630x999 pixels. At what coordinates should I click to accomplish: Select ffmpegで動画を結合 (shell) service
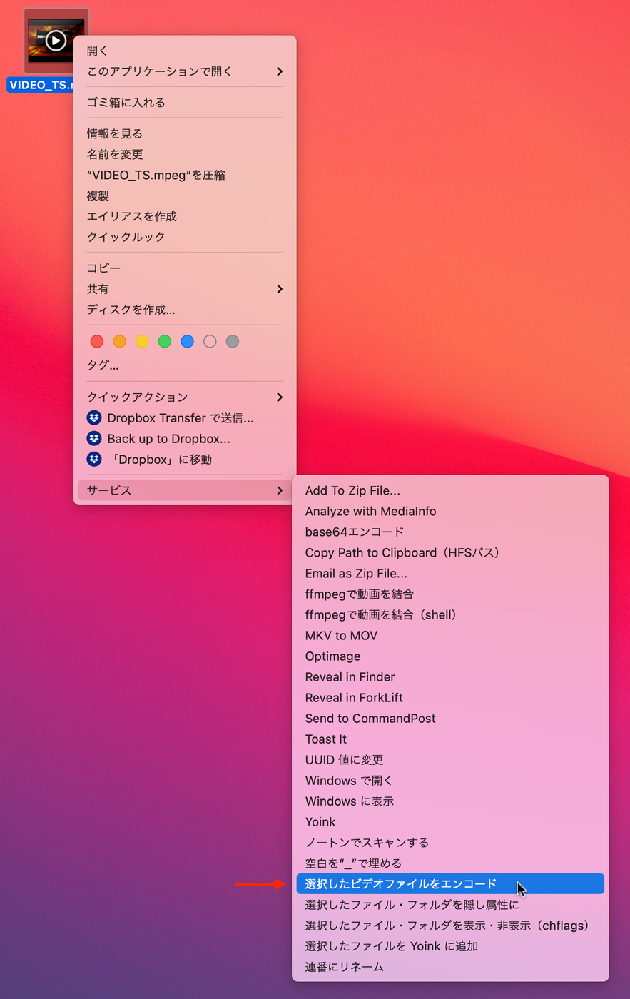(x=450, y=615)
